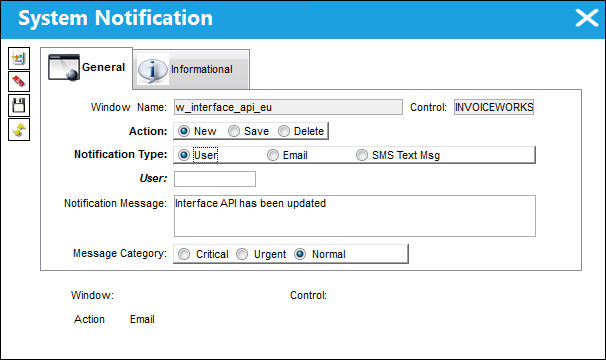The image size is (606, 360).
Task: Click the Notification Message: label
Action: [x=115, y=203]
